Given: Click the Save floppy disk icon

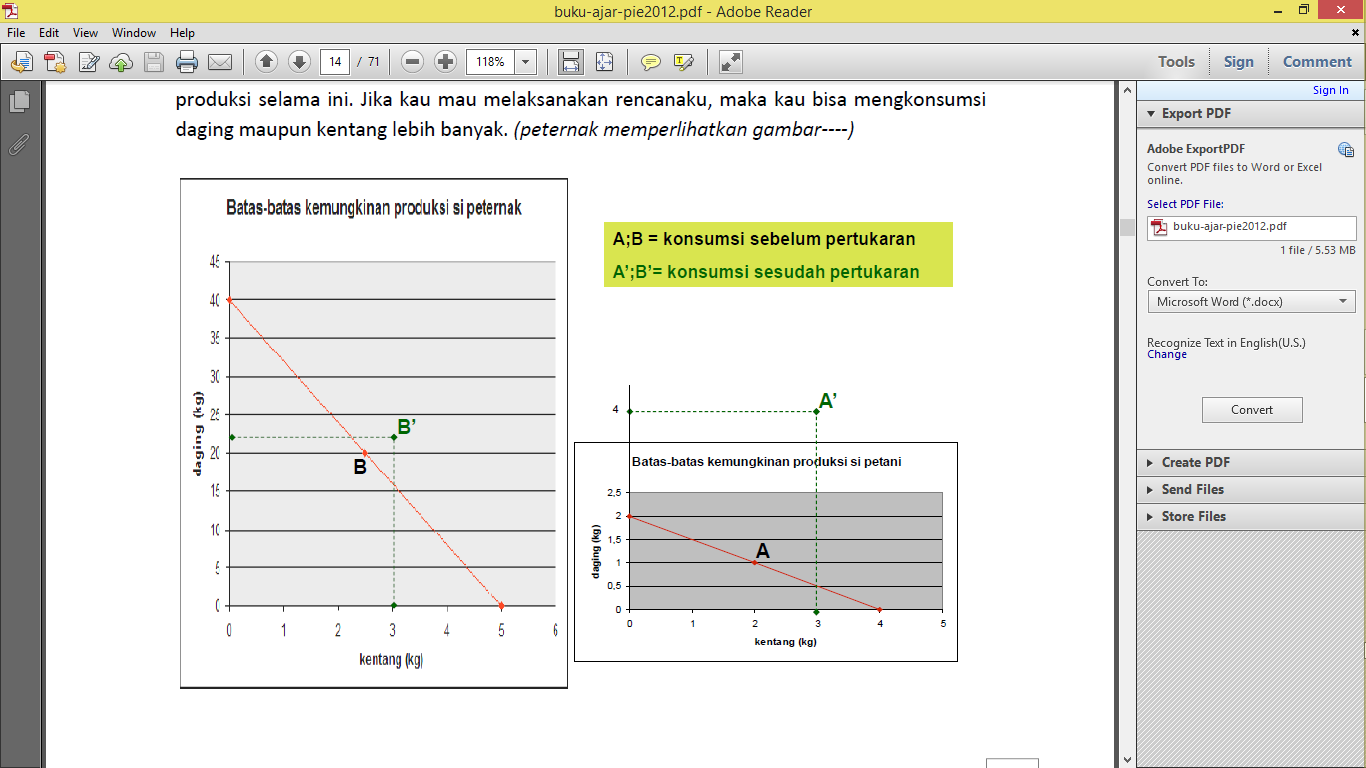Looking at the screenshot, I should (154, 62).
